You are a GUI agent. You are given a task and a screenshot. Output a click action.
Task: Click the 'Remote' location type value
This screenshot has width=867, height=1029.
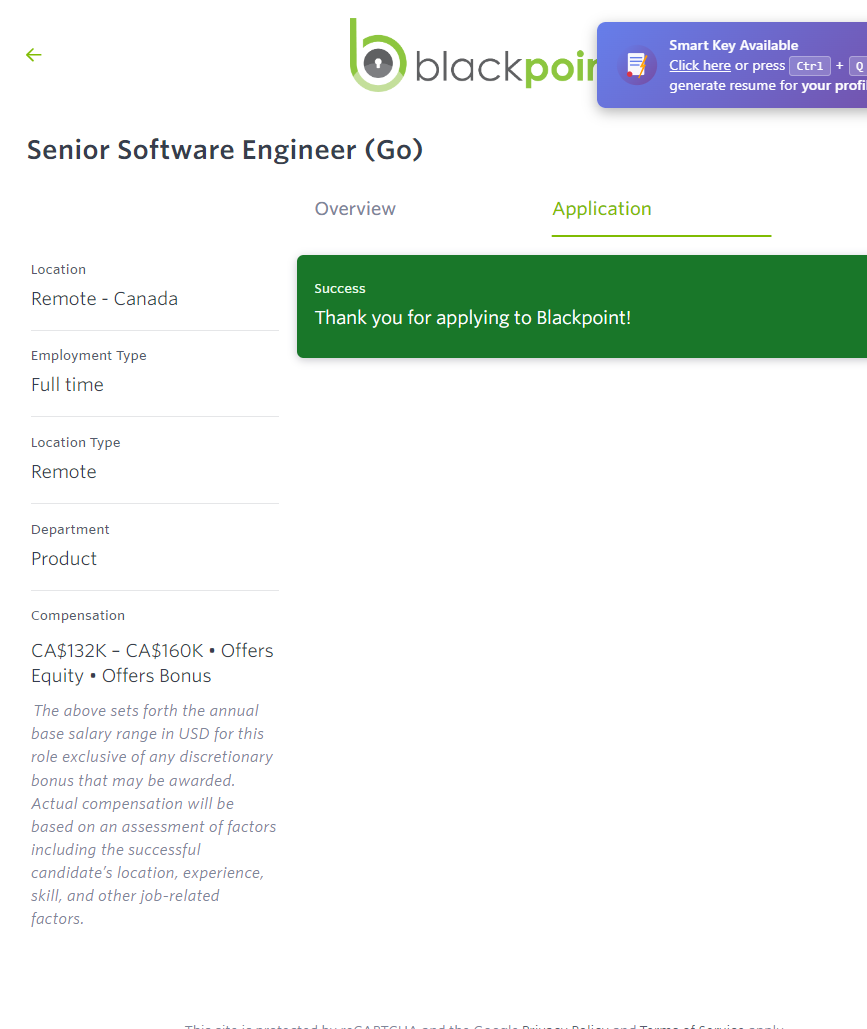(x=64, y=472)
